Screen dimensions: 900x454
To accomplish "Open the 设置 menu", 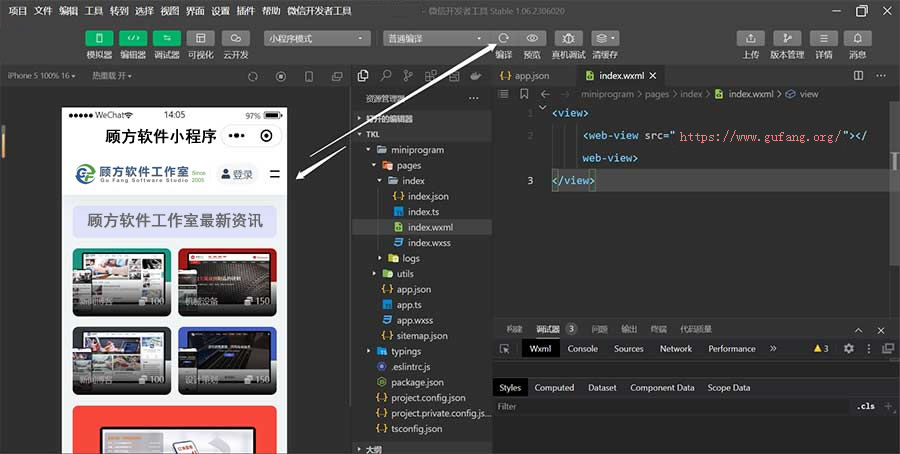I will point(220,11).
